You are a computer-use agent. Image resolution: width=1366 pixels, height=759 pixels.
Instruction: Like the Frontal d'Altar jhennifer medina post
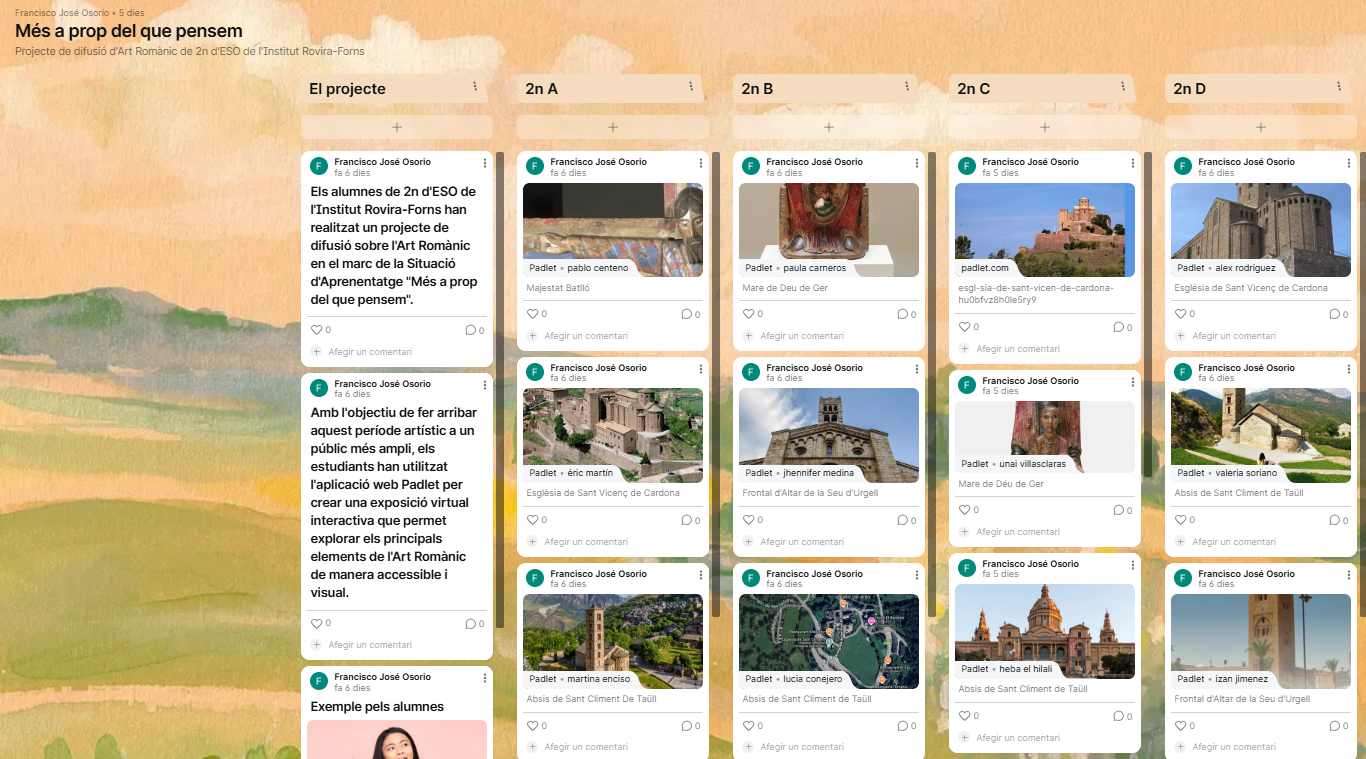[x=749, y=520]
